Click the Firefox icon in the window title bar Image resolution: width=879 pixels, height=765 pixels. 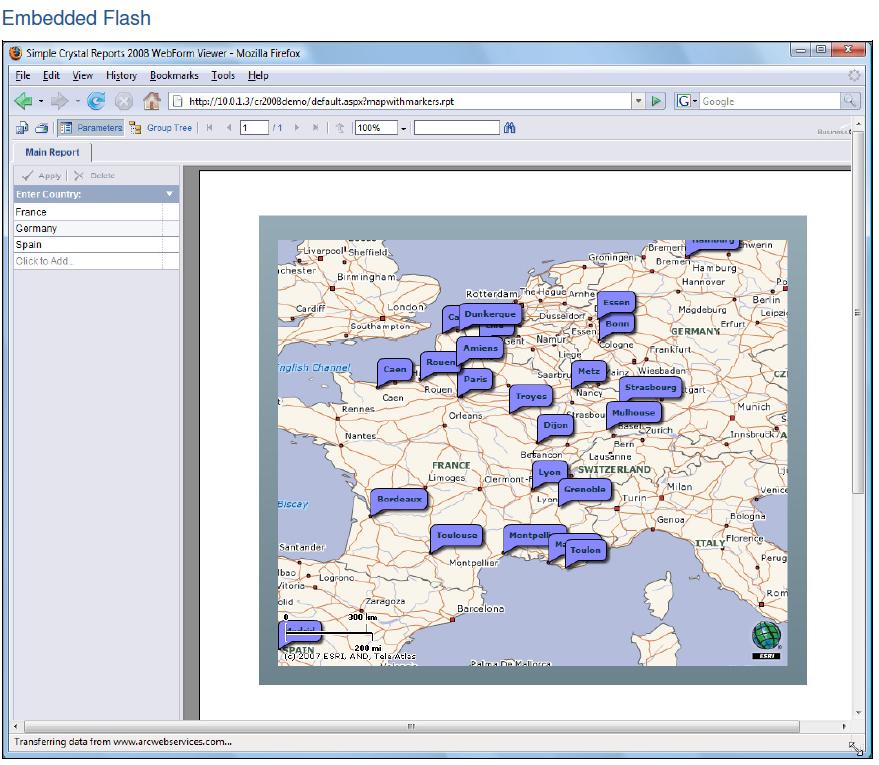pyautogui.click(x=16, y=53)
